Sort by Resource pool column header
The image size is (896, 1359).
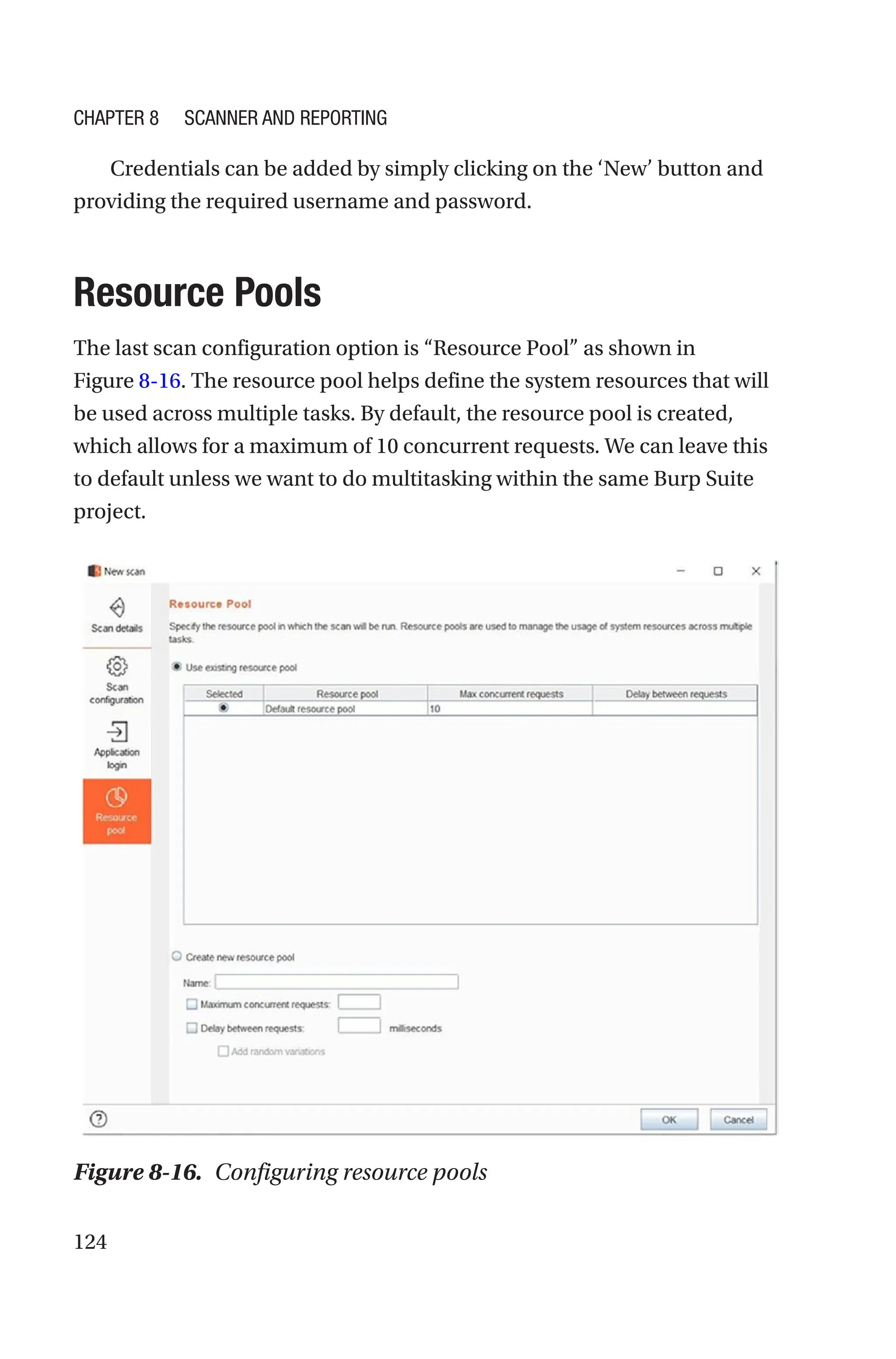[x=346, y=694]
